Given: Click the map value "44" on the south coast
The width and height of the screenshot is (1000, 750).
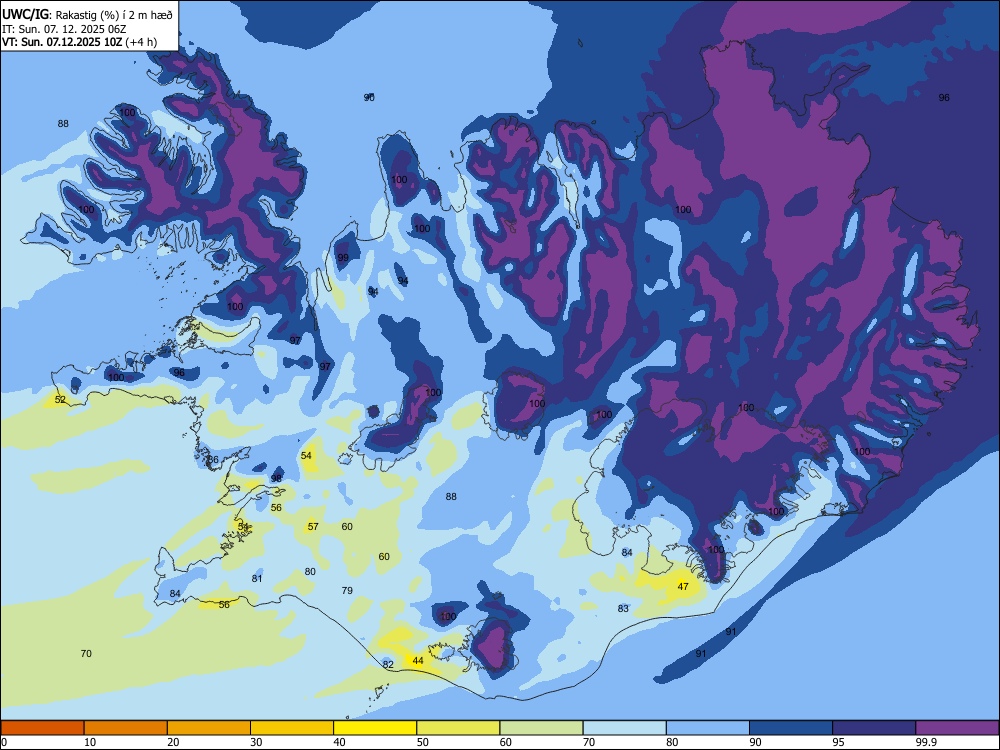Looking at the screenshot, I should (x=418, y=661).
